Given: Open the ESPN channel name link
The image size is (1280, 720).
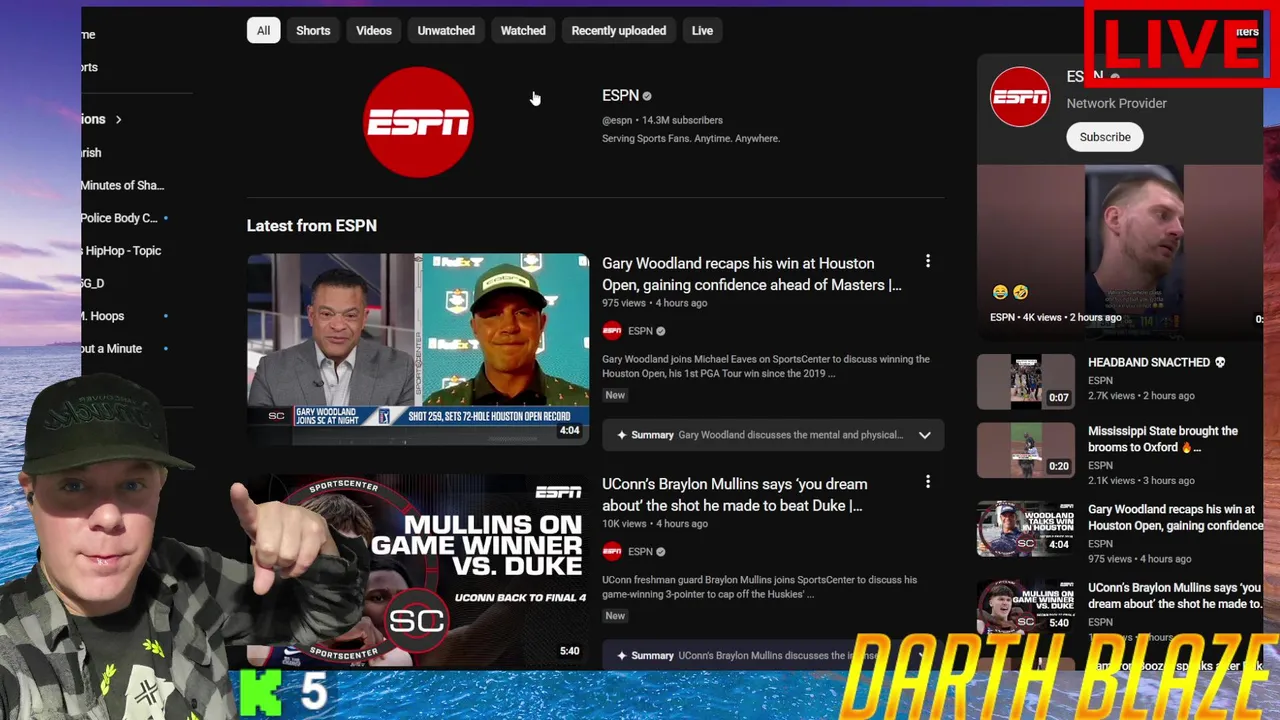Looking at the screenshot, I should (x=620, y=96).
